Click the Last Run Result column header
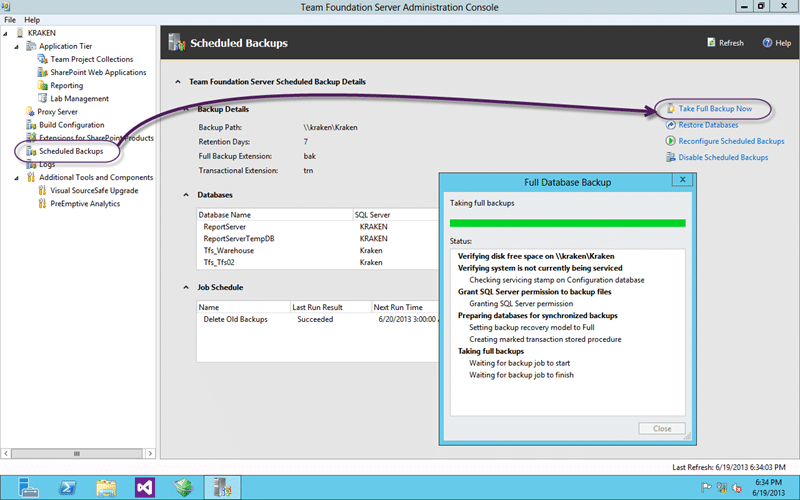This screenshot has width=800, height=500. tap(331, 307)
